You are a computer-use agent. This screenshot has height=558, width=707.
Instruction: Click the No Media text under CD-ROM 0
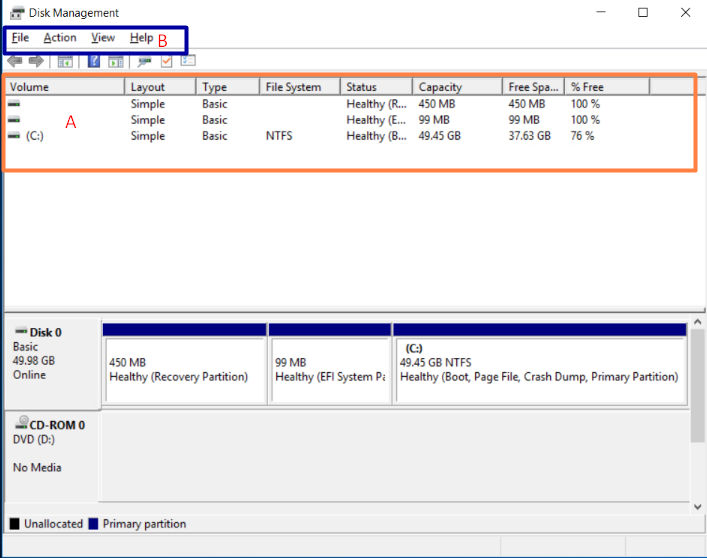37,467
